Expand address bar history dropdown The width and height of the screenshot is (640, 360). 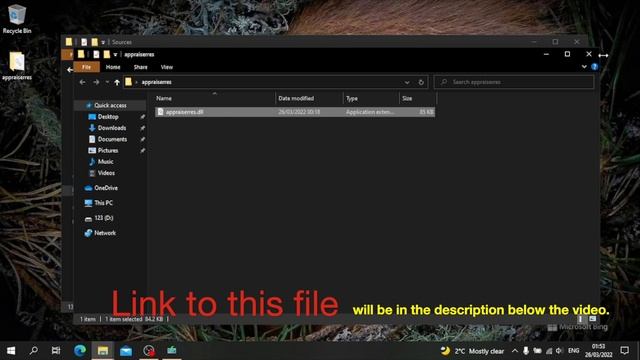(x=407, y=82)
